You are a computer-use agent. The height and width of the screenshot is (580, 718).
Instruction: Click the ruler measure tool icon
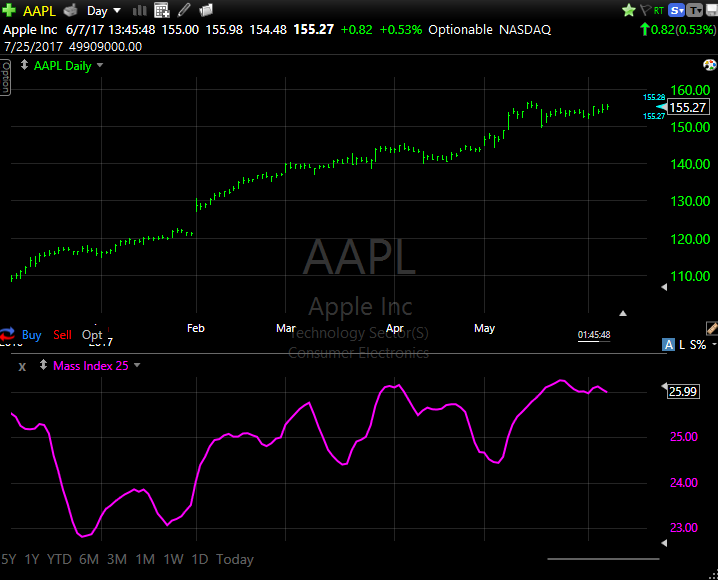tap(712, 328)
